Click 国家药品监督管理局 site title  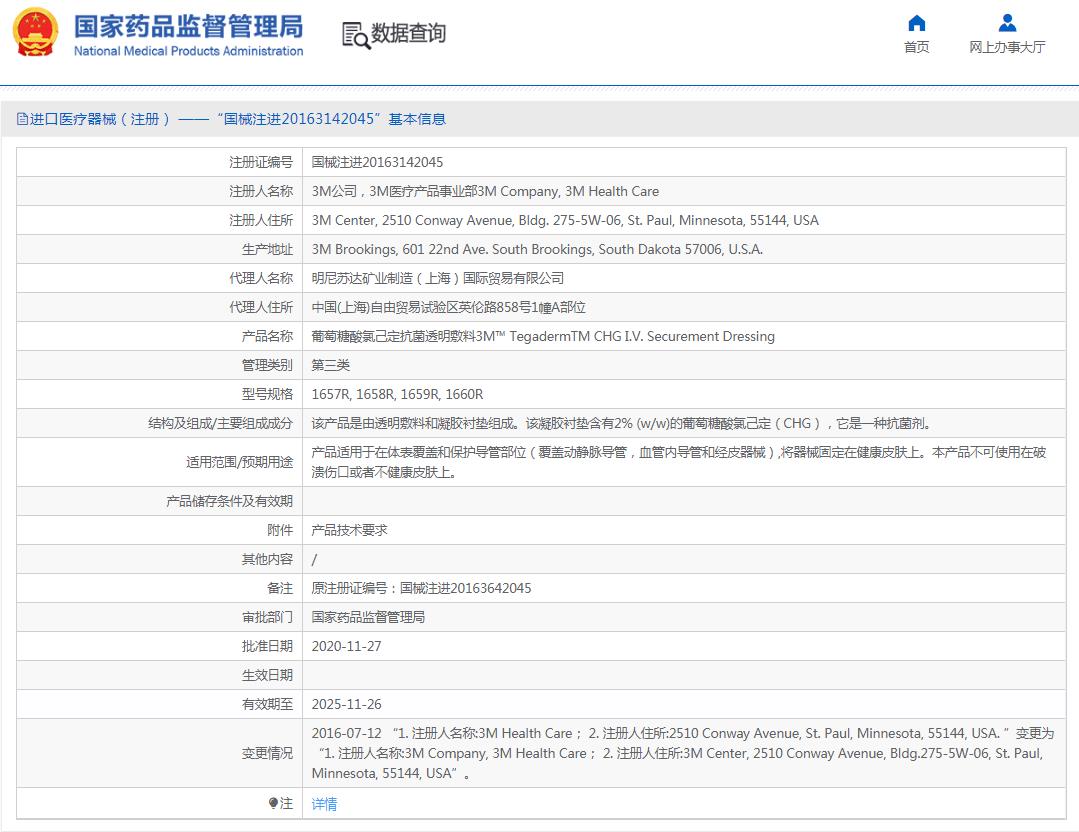(189, 28)
